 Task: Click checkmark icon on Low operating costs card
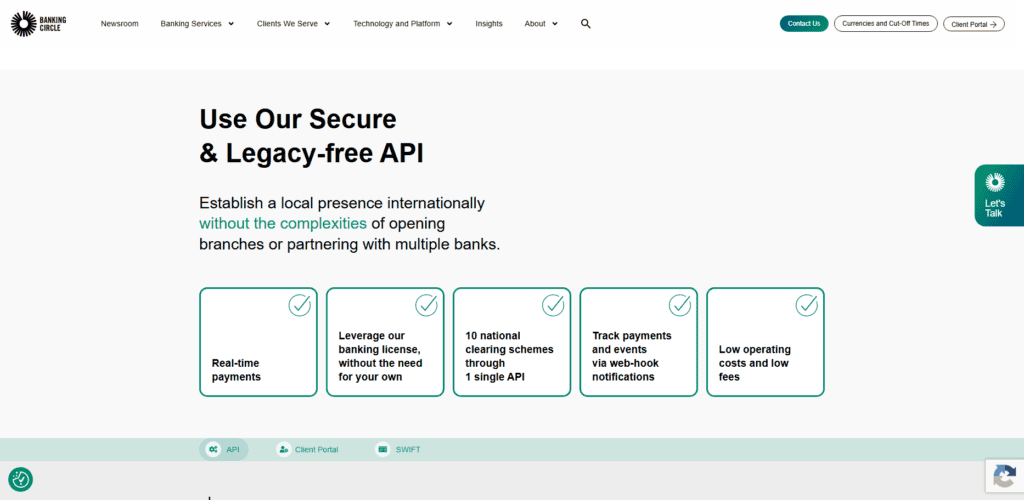(807, 305)
